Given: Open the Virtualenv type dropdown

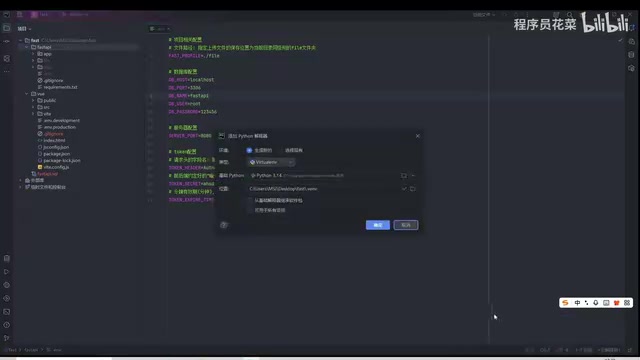Looking at the screenshot, I should (271, 162).
